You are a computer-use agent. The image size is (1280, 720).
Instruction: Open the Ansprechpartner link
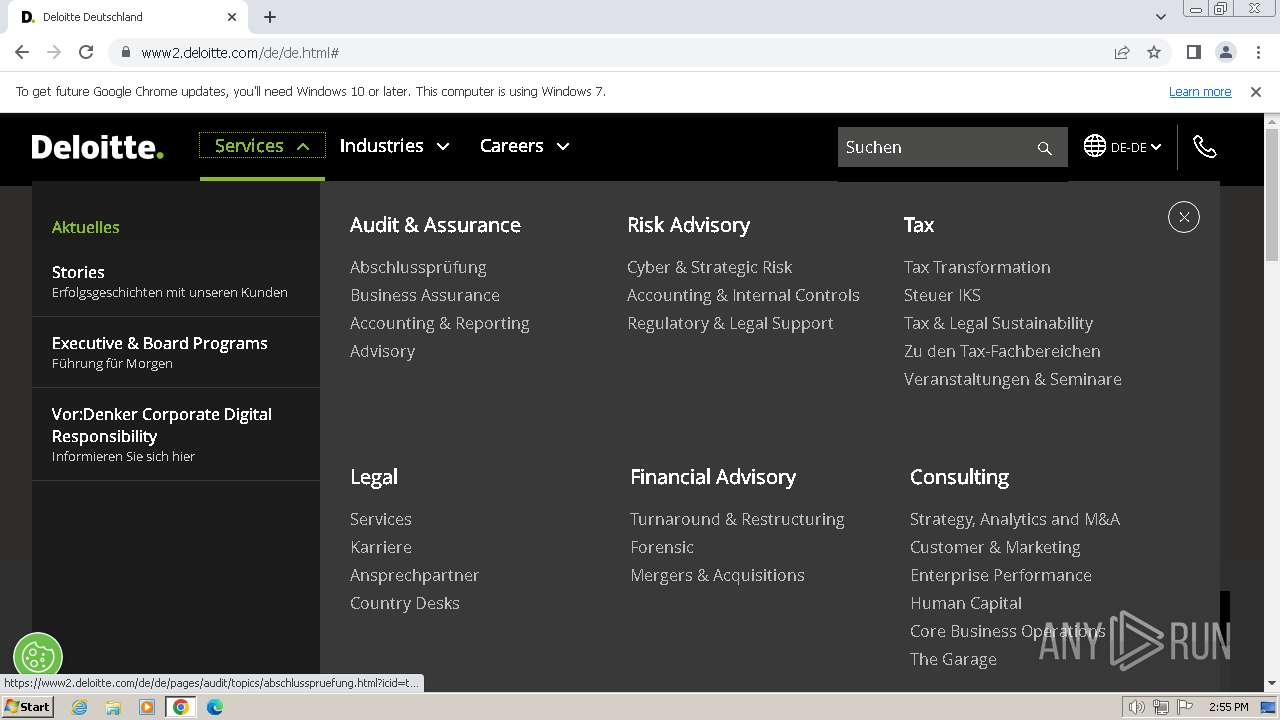[414, 575]
